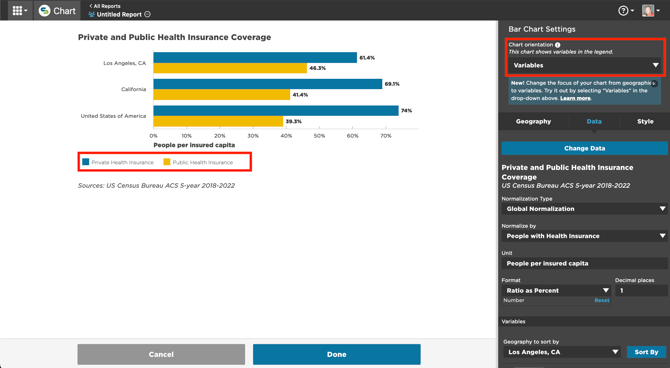Open the user profile avatar menu
Viewport: 670px width, 368px height.
tap(650, 11)
